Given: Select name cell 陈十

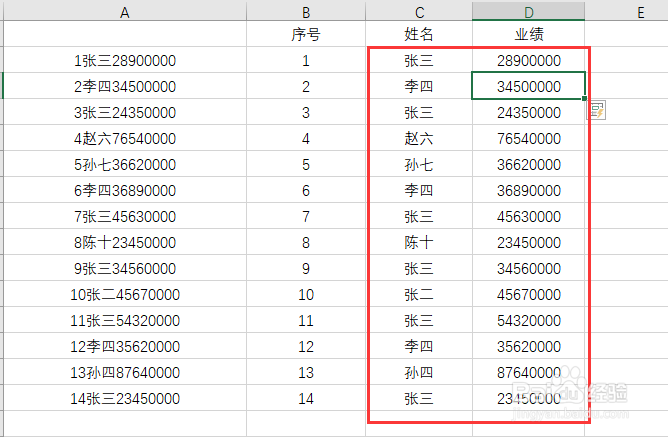Looking at the screenshot, I should [x=419, y=242].
